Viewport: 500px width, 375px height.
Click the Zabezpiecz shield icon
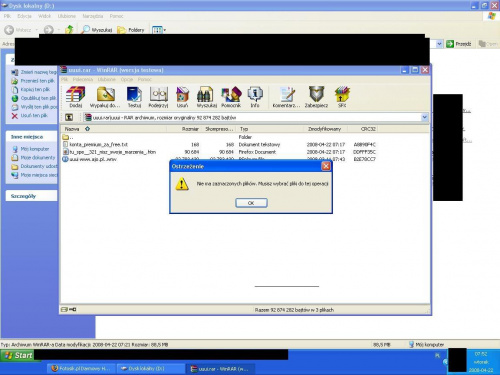[316, 97]
